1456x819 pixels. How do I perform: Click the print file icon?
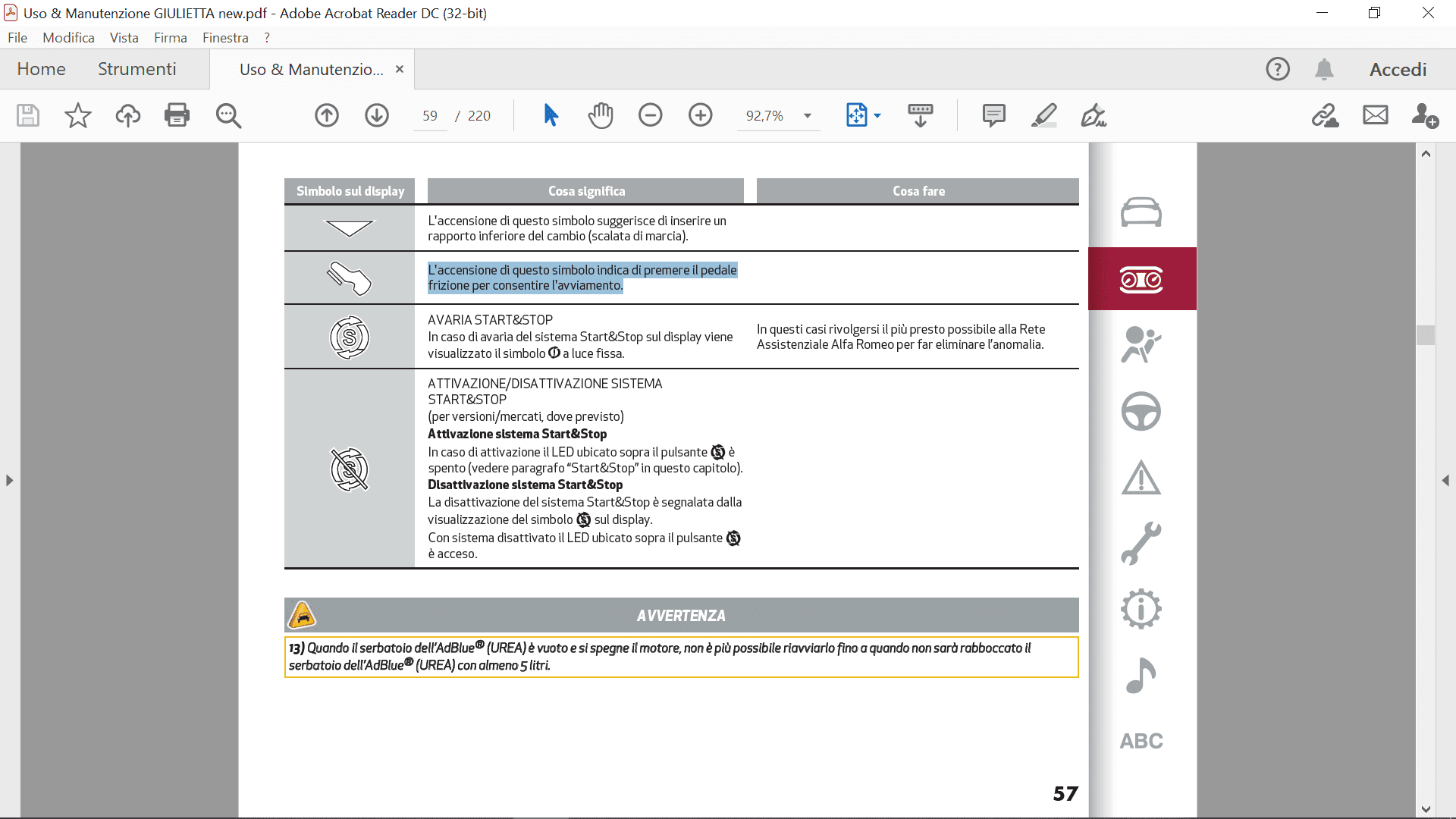[177, 115]
